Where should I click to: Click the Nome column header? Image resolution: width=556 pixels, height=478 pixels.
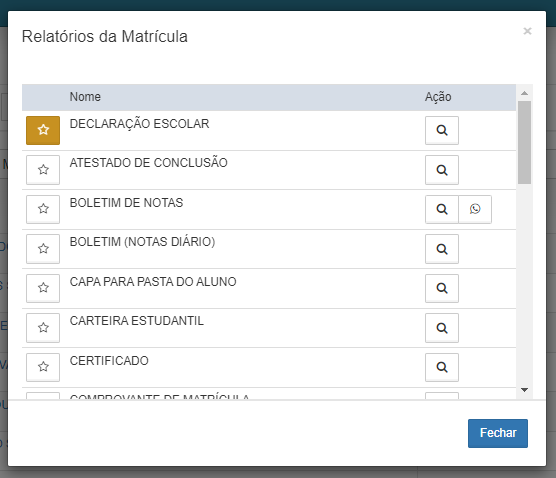[x=85, y=97]
